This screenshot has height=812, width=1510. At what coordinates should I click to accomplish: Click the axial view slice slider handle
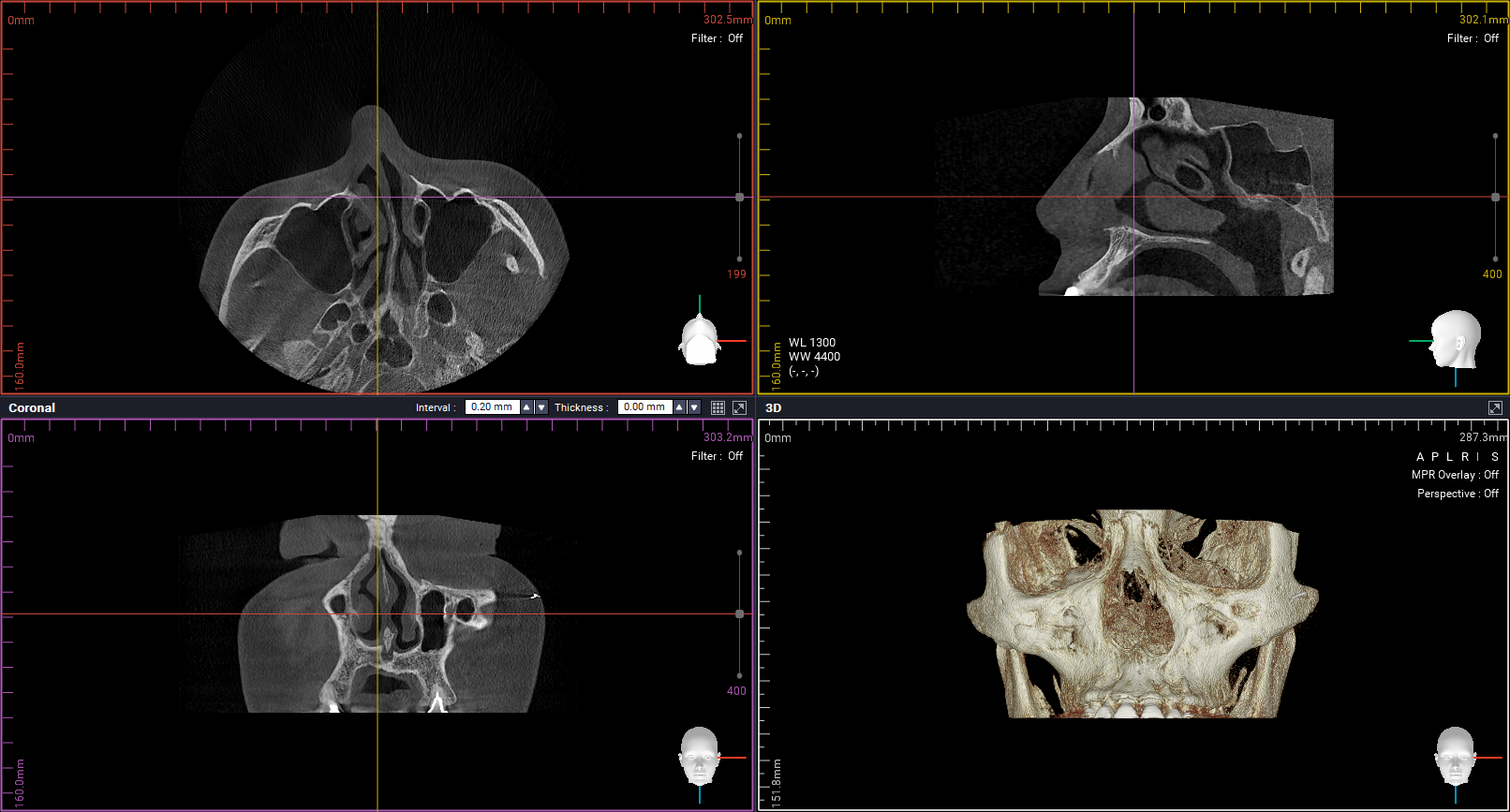click(x=739, y=198)
